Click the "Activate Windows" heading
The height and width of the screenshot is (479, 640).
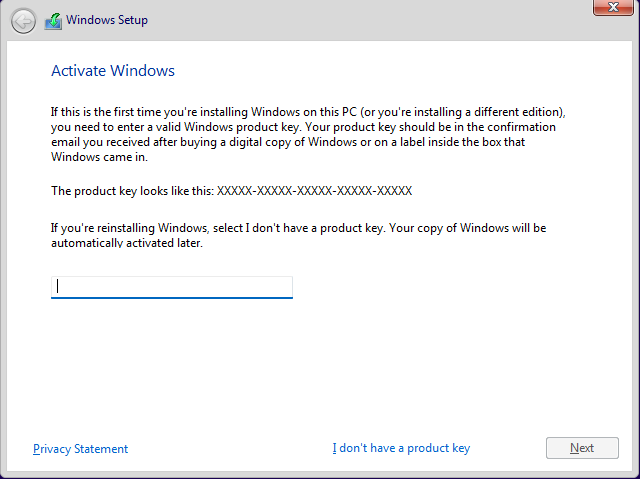(x=113, y=71)
